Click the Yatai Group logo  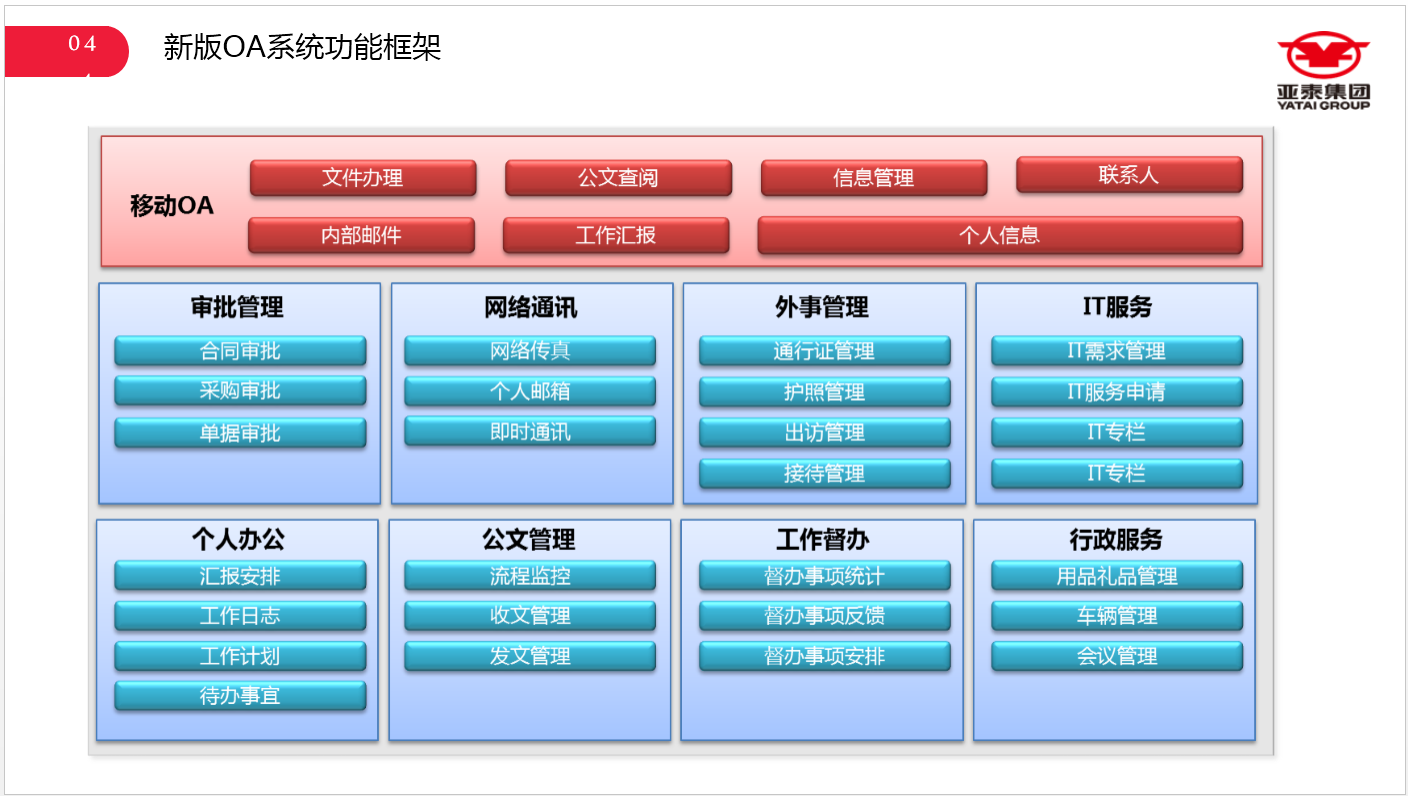click(1322, 71)
